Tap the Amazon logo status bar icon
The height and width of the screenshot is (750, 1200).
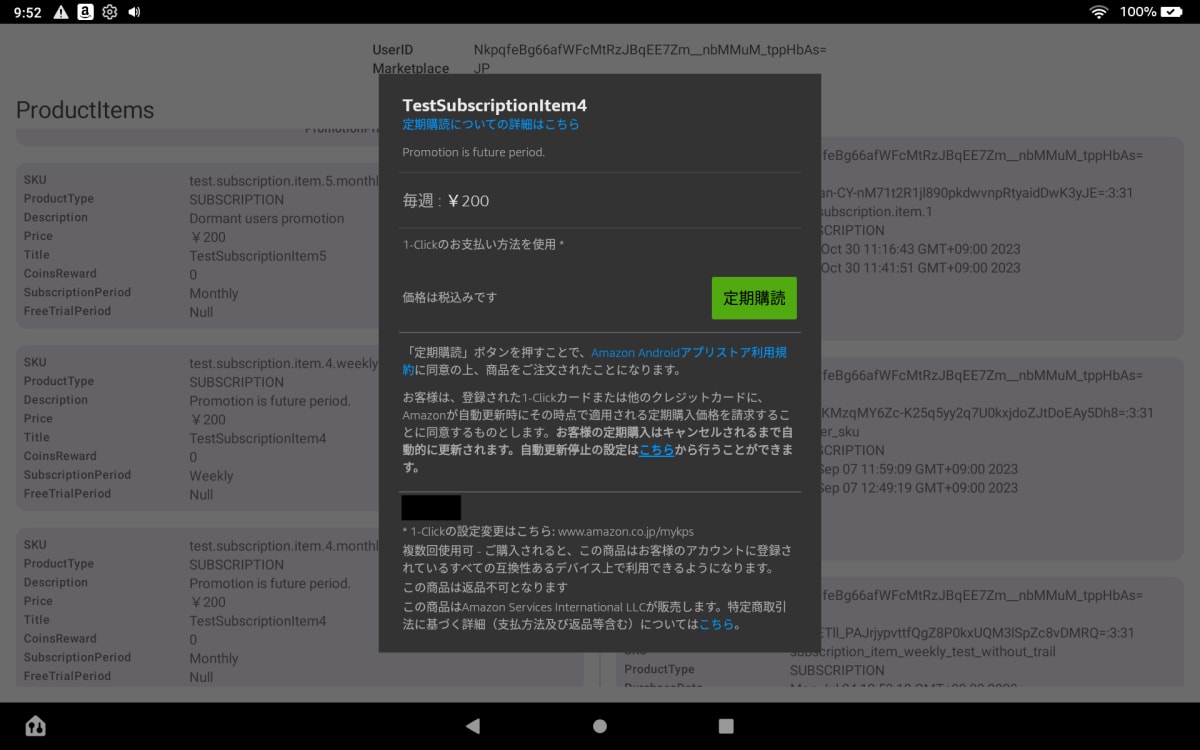click(85, 12)
